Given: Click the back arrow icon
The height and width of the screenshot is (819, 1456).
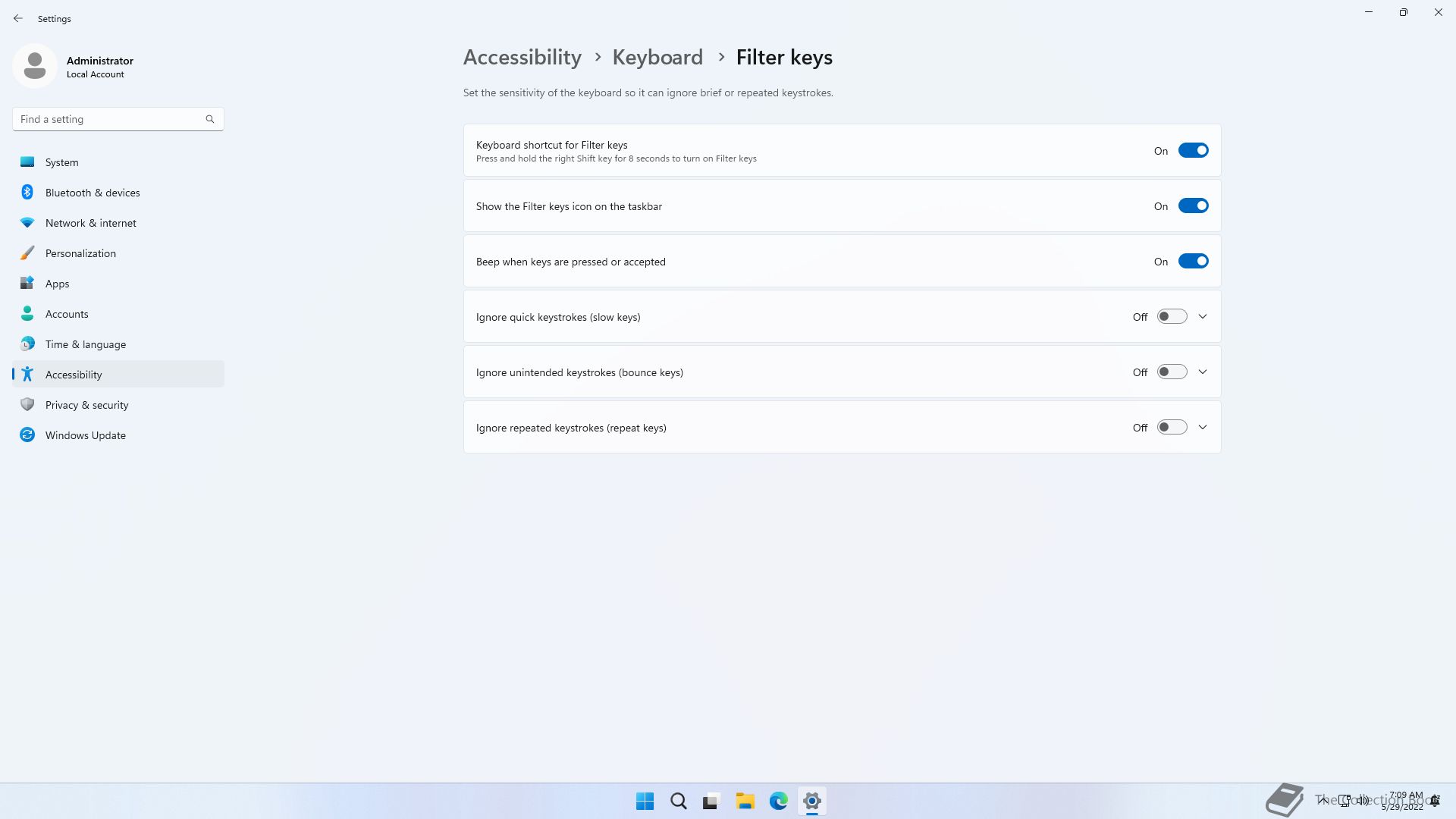Looking at the screenshot, I should point(18,18).
